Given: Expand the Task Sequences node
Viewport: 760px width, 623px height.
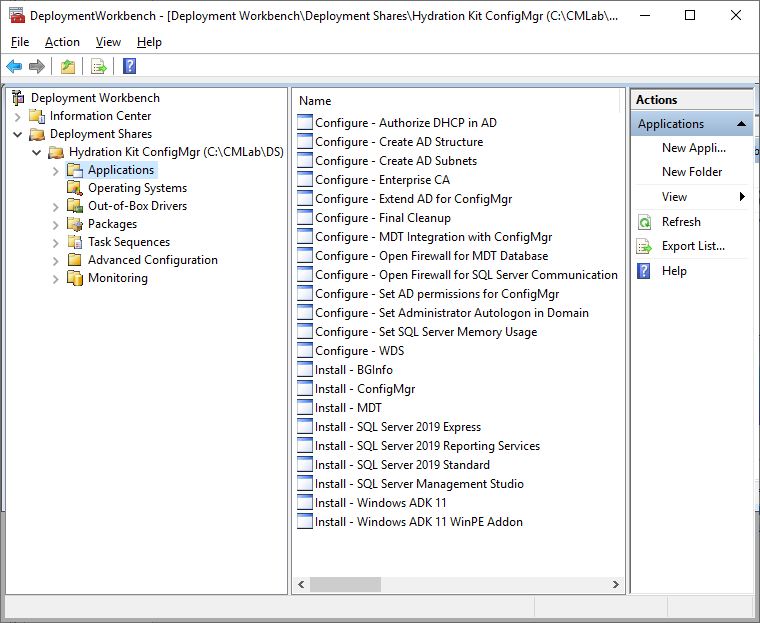Looking at the screenshot, I should (x=56, y=242).
